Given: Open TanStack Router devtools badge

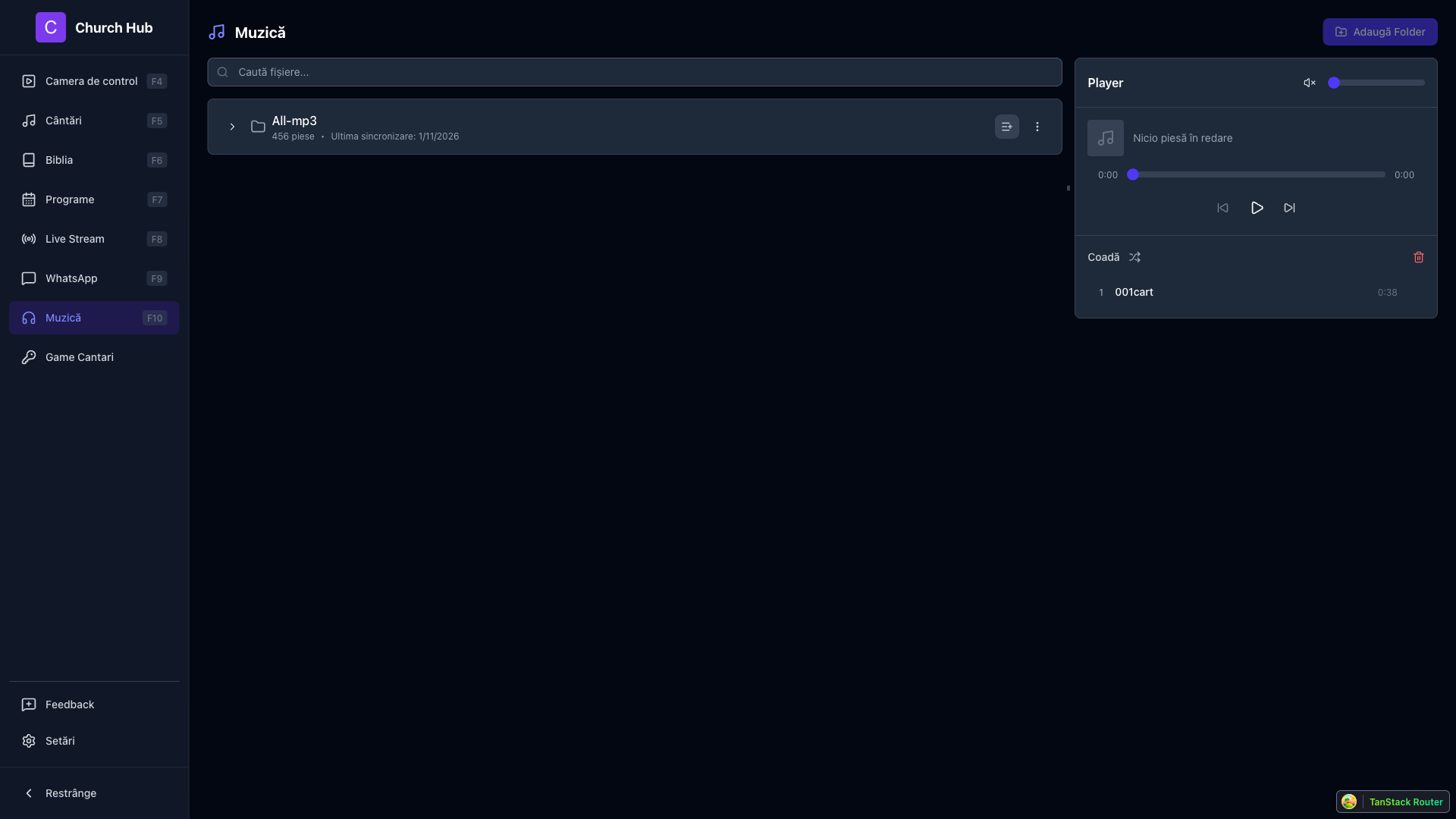Looking at the screenshot, I should click(x=1392, y=802).
